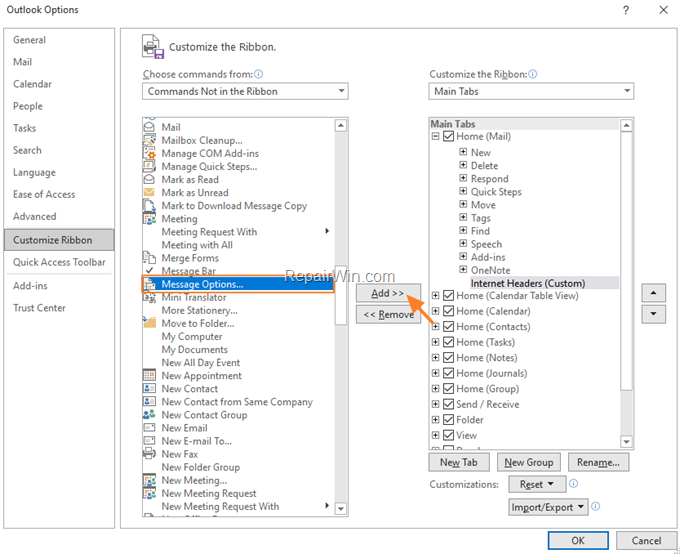Click the << Remove button
The height and width of the screenshot is (554, 680).
[388, 314]
